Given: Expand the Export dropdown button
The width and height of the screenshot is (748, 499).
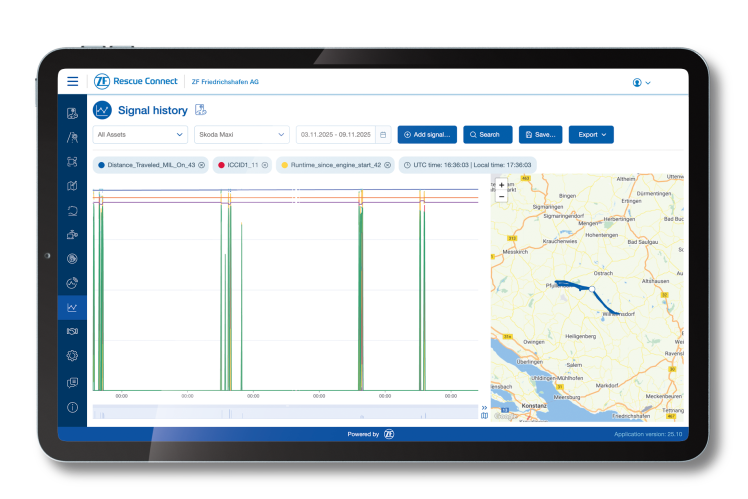Looking at the screenshot, I should click(591, 134).
